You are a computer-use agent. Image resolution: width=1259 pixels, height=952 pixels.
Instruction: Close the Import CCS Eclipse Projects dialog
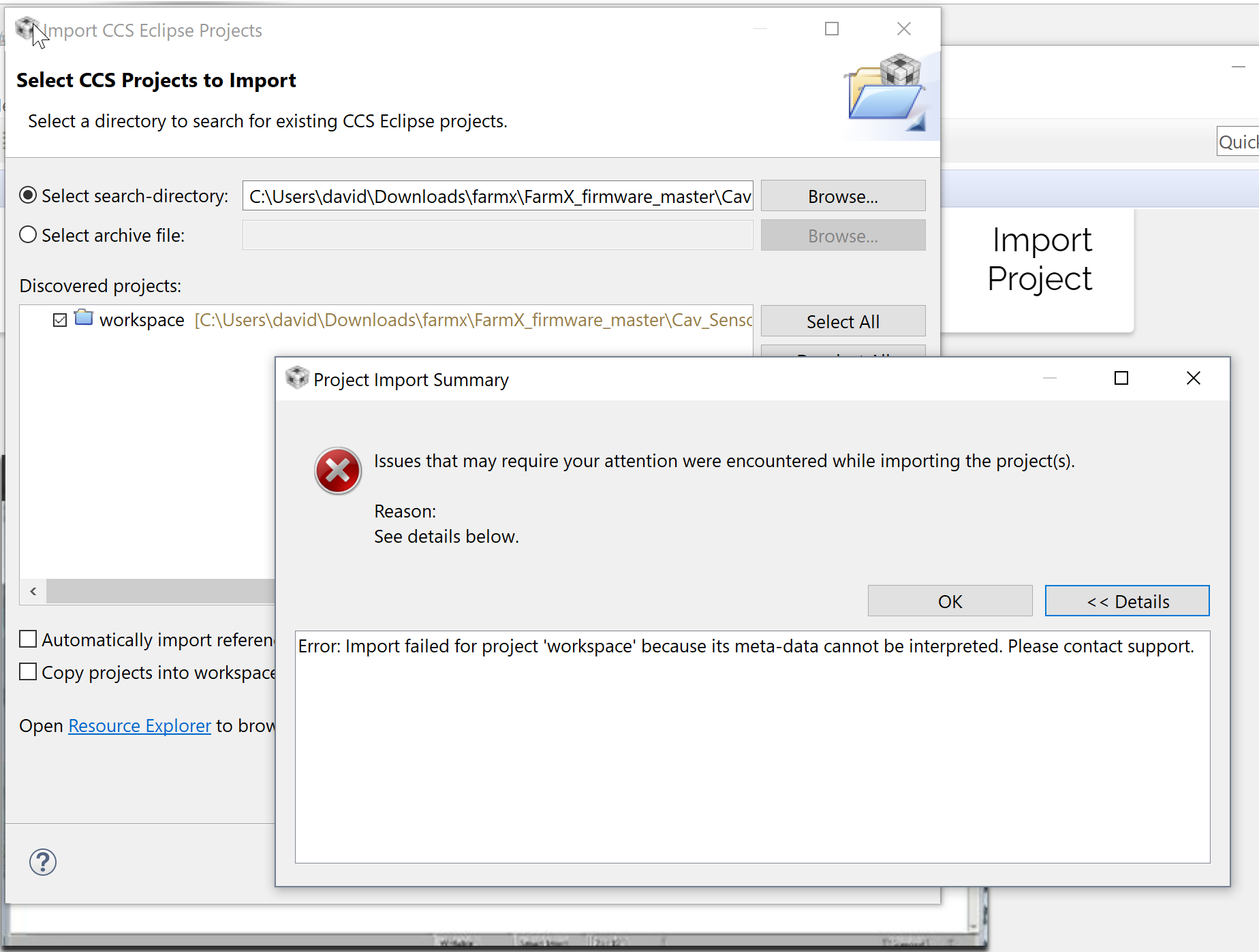(x=904, y=29)
